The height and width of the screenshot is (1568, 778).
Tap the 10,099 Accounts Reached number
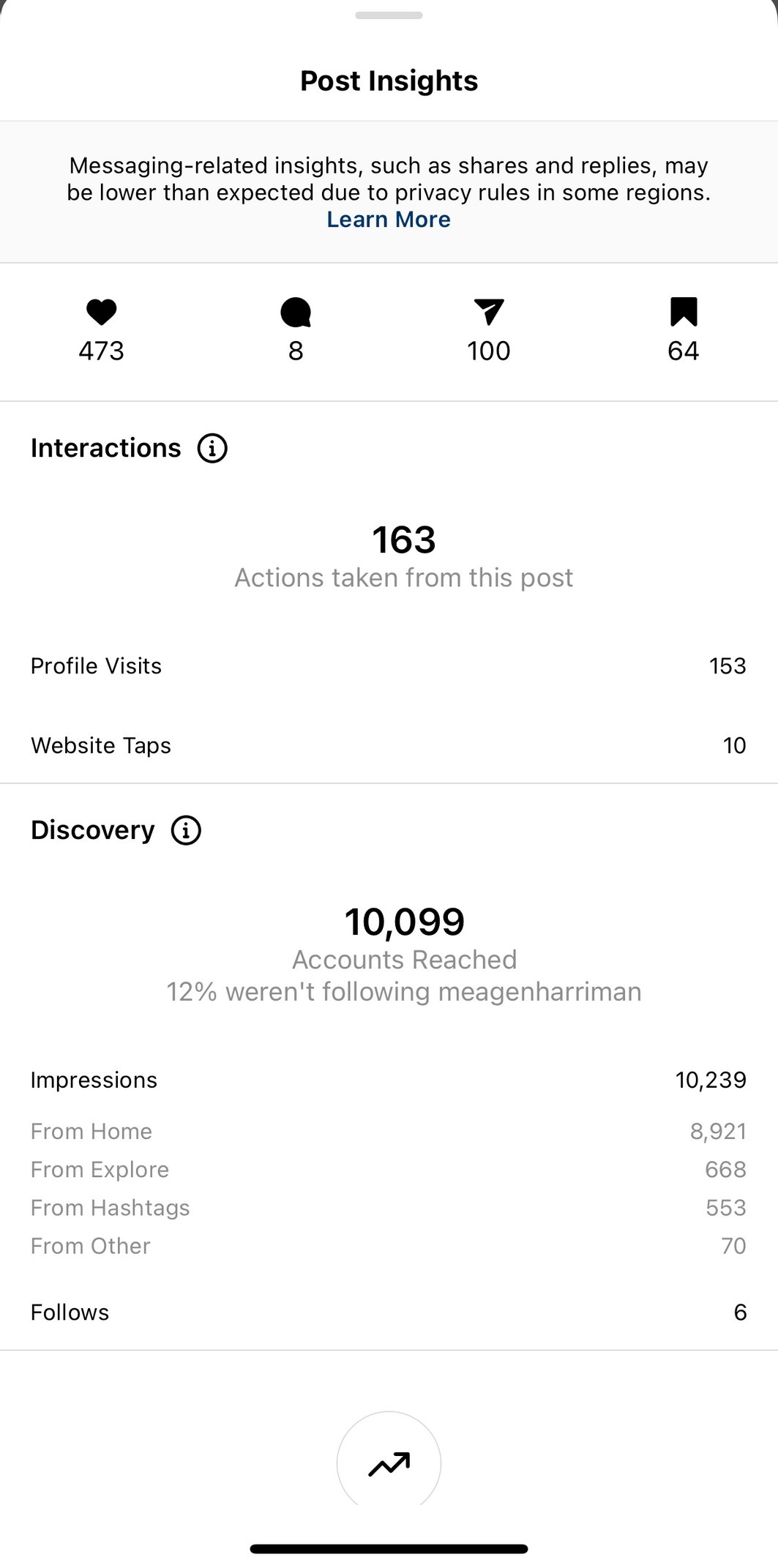pyautogui.click(x=404, y=922)
